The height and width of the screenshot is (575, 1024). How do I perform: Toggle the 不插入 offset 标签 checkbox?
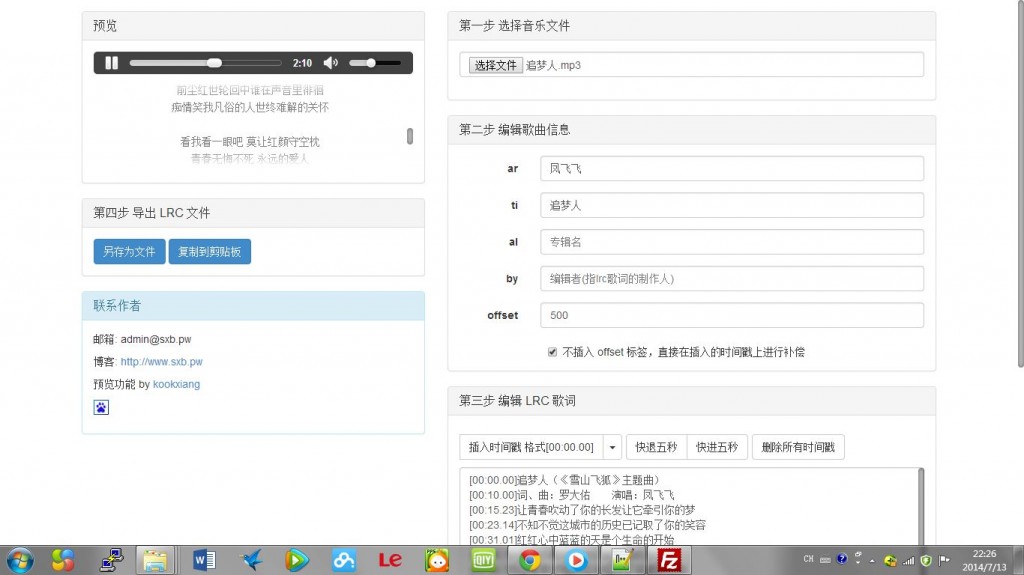click(x=552, y=352)
